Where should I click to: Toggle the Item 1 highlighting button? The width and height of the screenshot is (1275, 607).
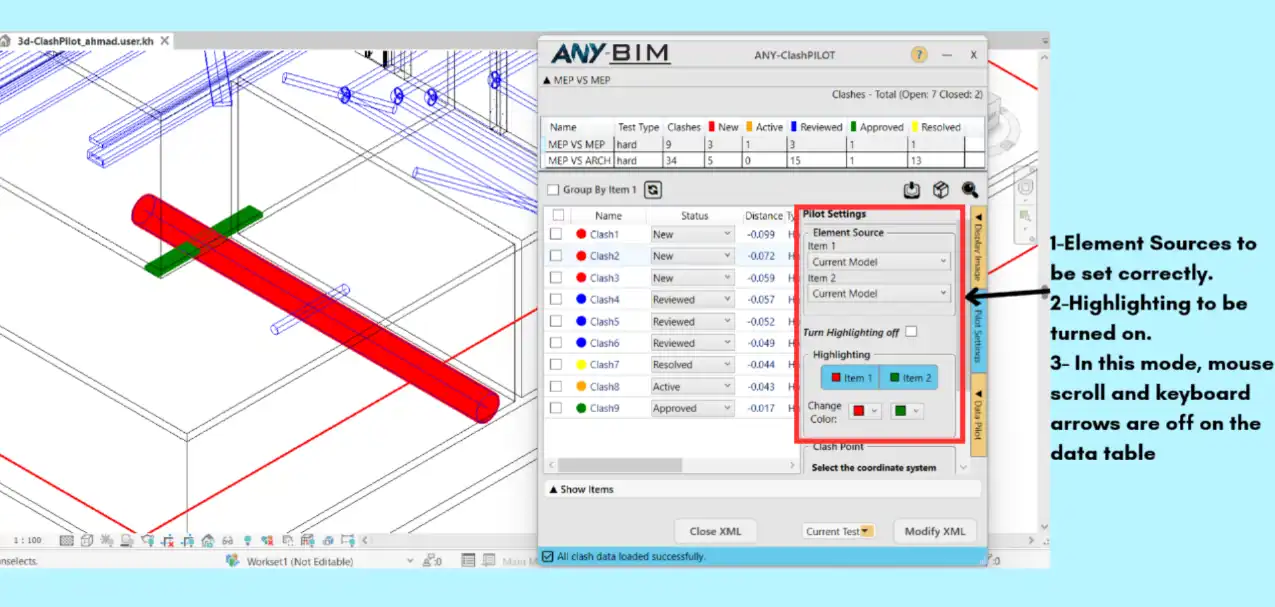coord(849,377)
